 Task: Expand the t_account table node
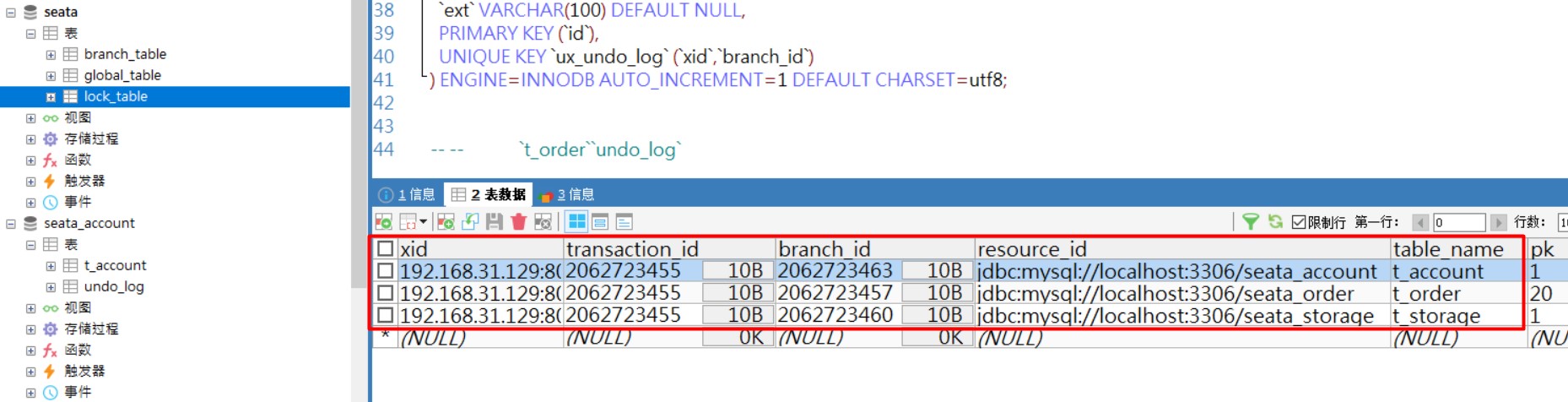tap(51, 266)
